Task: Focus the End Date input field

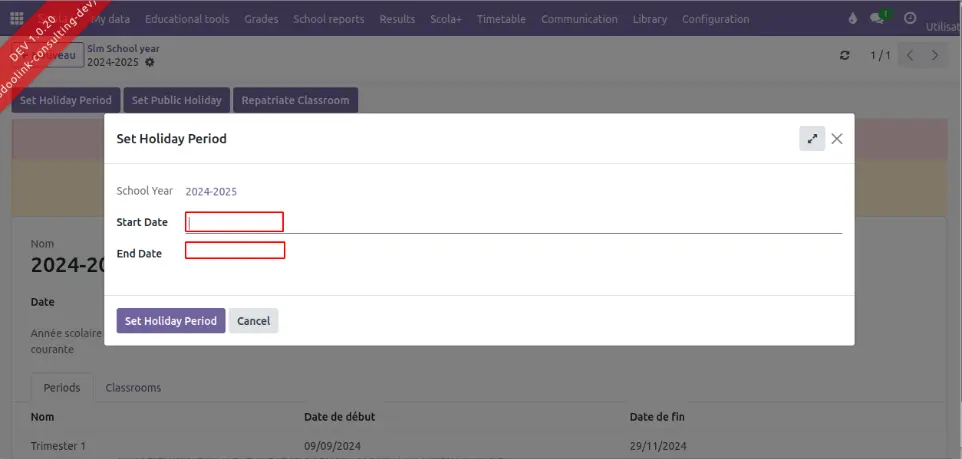Action: pos(235,251)
